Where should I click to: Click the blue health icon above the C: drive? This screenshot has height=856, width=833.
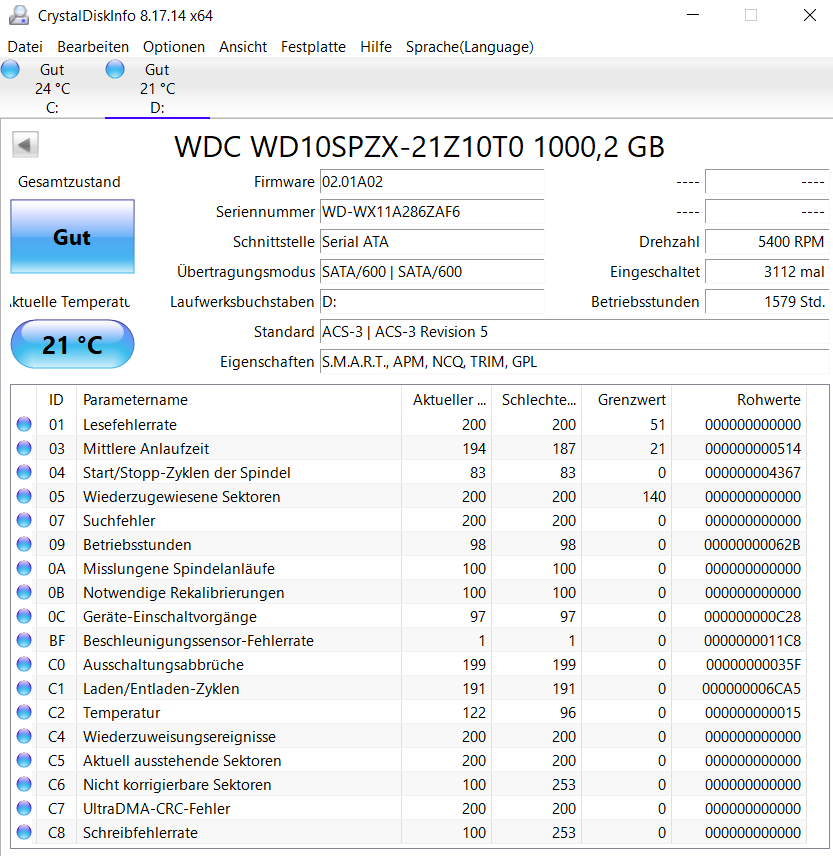pos(10,69)
